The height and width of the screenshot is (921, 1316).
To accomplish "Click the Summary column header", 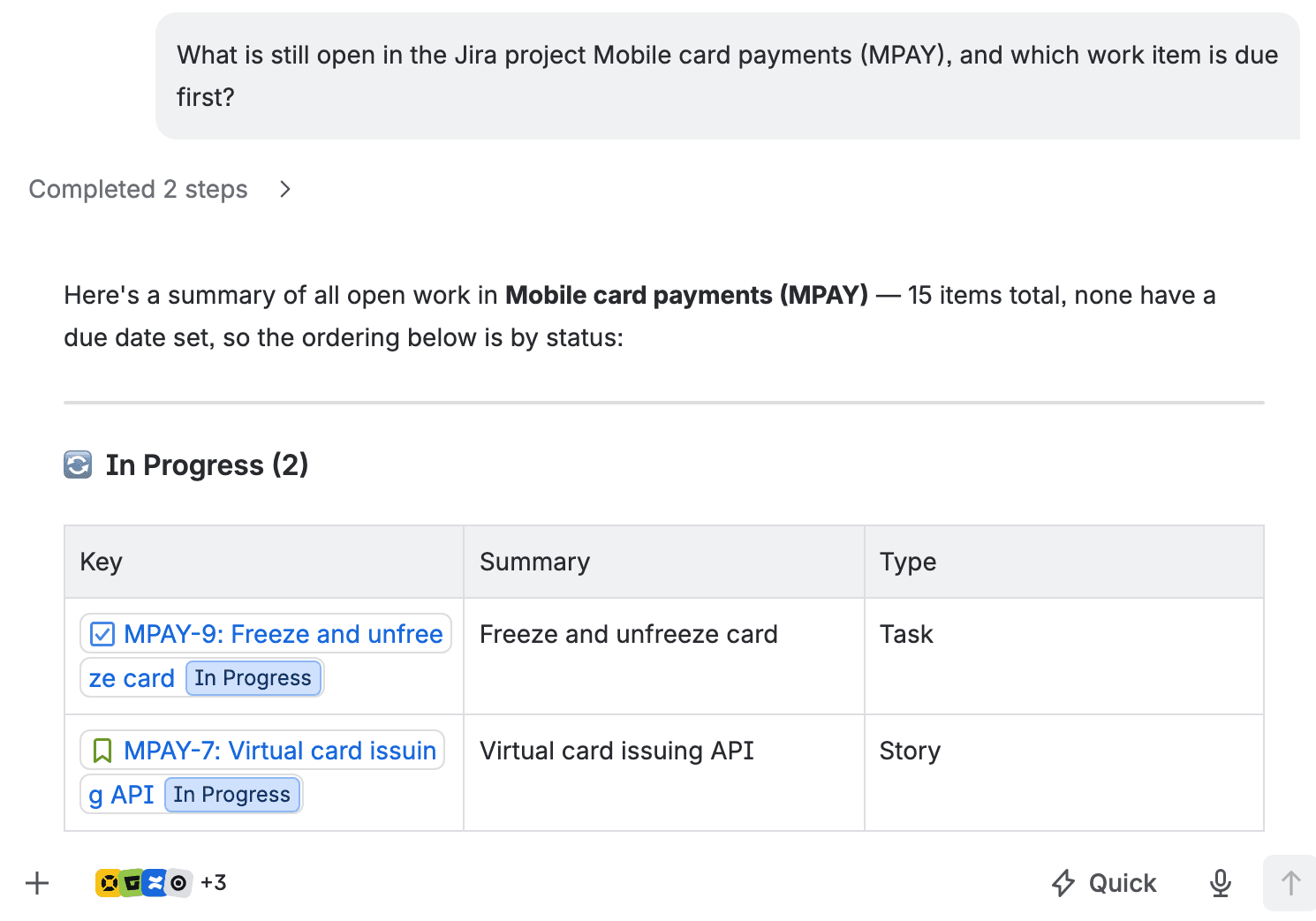I will (x=664, y=562).
